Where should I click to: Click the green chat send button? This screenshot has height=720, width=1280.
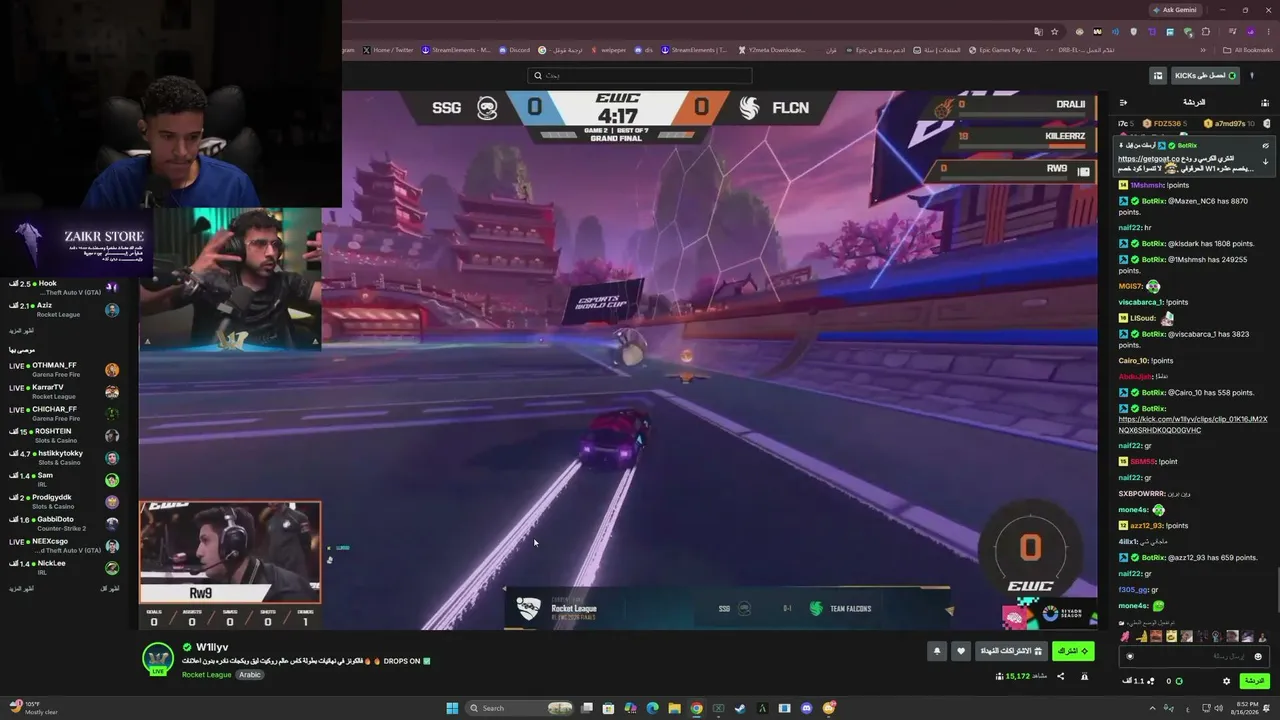[1254, 681]
